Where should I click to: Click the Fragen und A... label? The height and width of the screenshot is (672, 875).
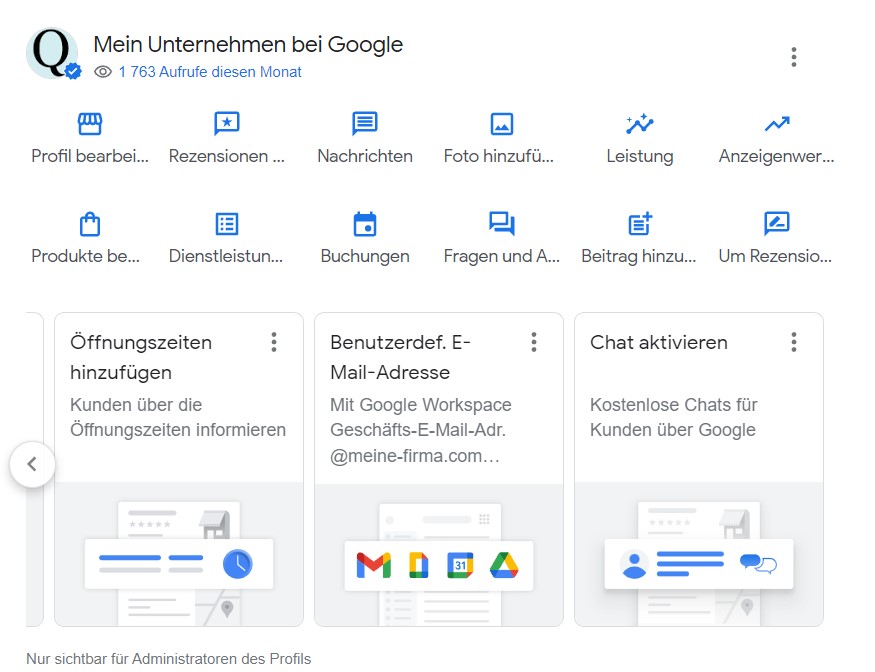pos(502,256)
